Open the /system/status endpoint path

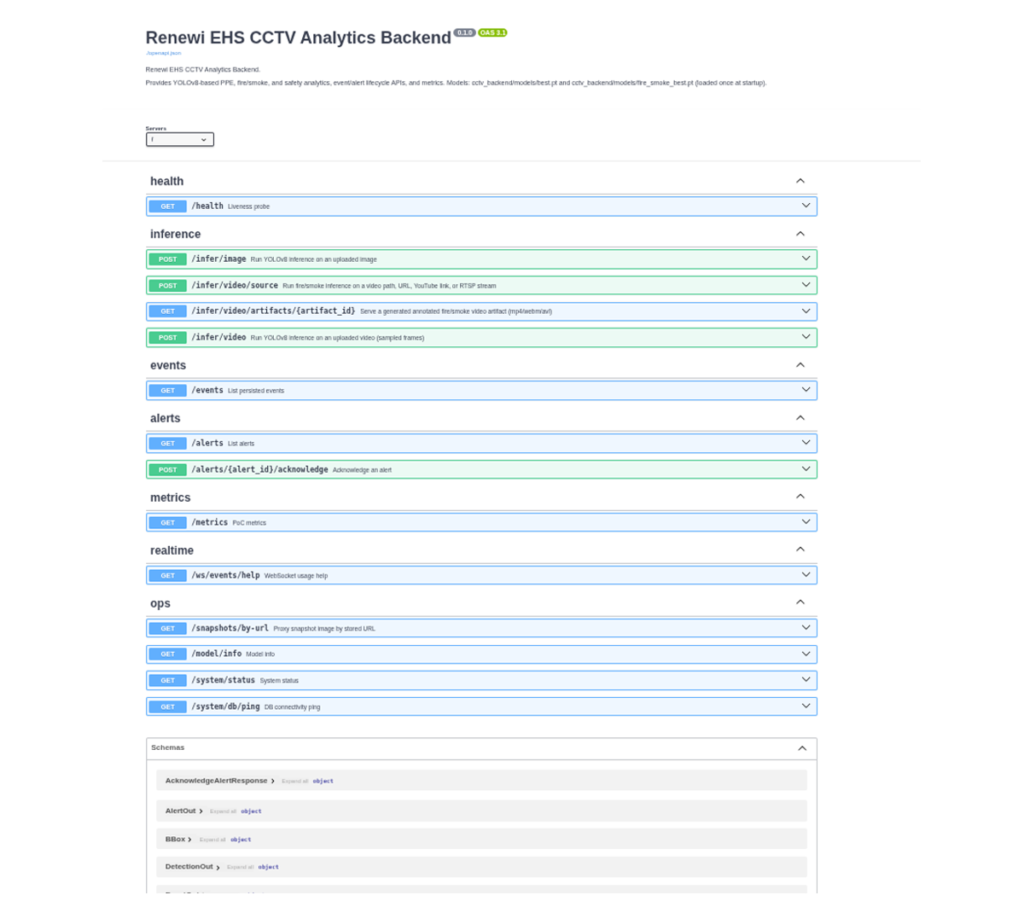[223, 680]
